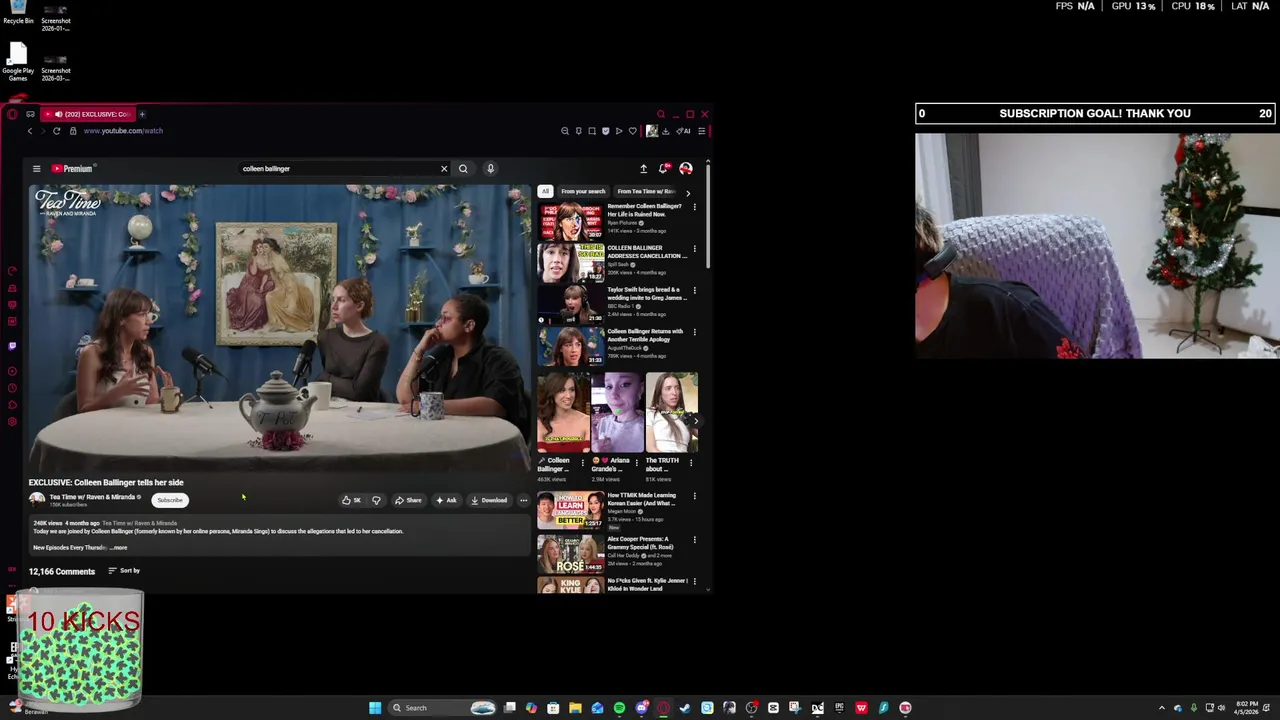This screenshot has height=720, width=1280.
Task: Select the From Tea Time w/ Raven chip
Action: pos(646,191)
